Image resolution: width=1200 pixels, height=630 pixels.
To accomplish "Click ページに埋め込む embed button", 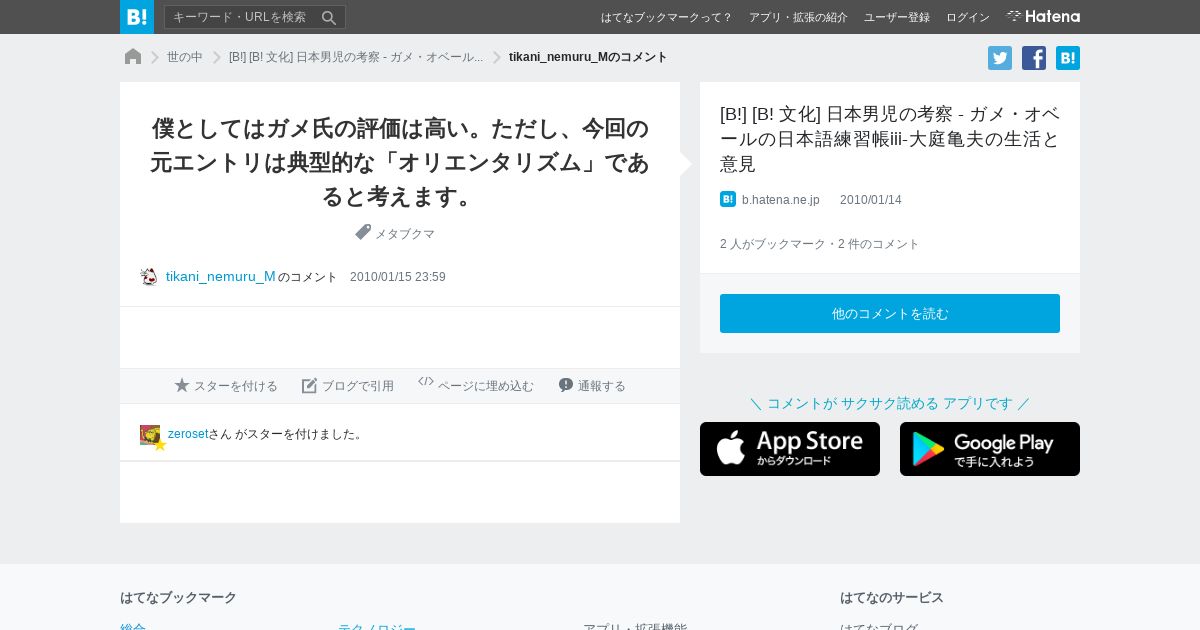I will pyautogui.click(x=476, y=386).
